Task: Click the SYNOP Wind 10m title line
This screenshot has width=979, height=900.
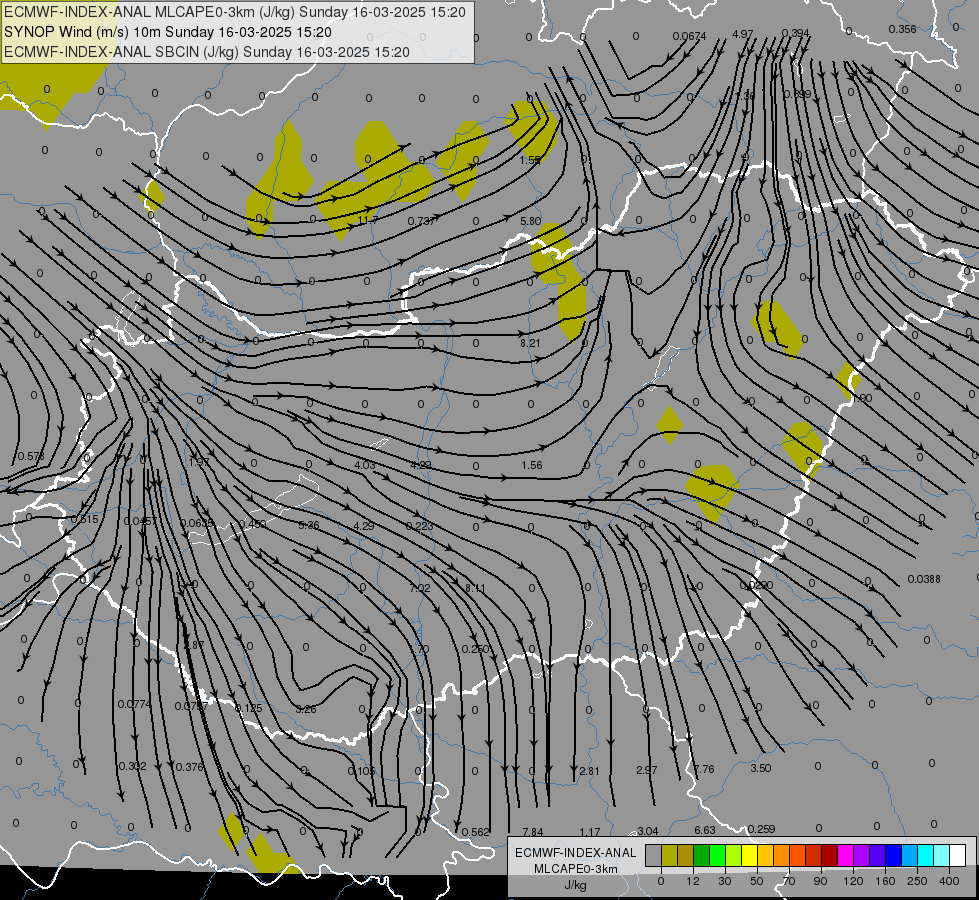Action: click(167, 32)
